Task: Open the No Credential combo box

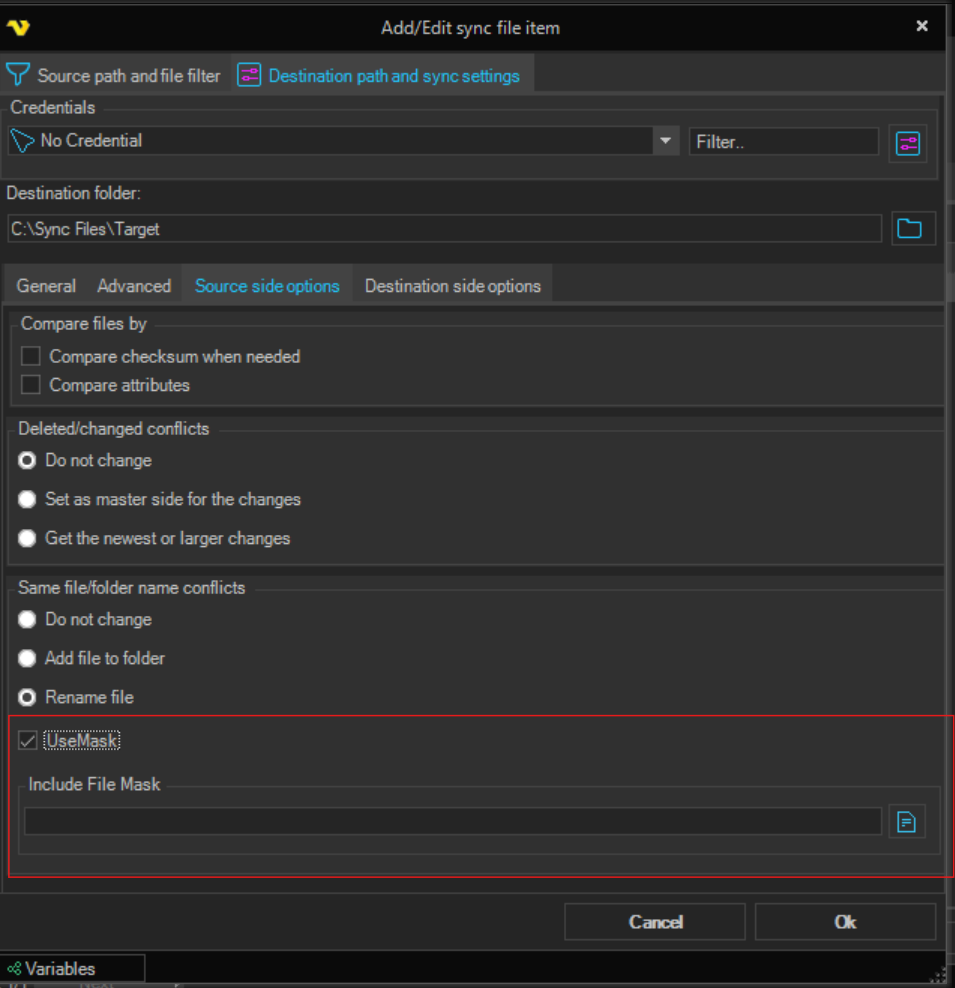Action: [x=330, y=141]
